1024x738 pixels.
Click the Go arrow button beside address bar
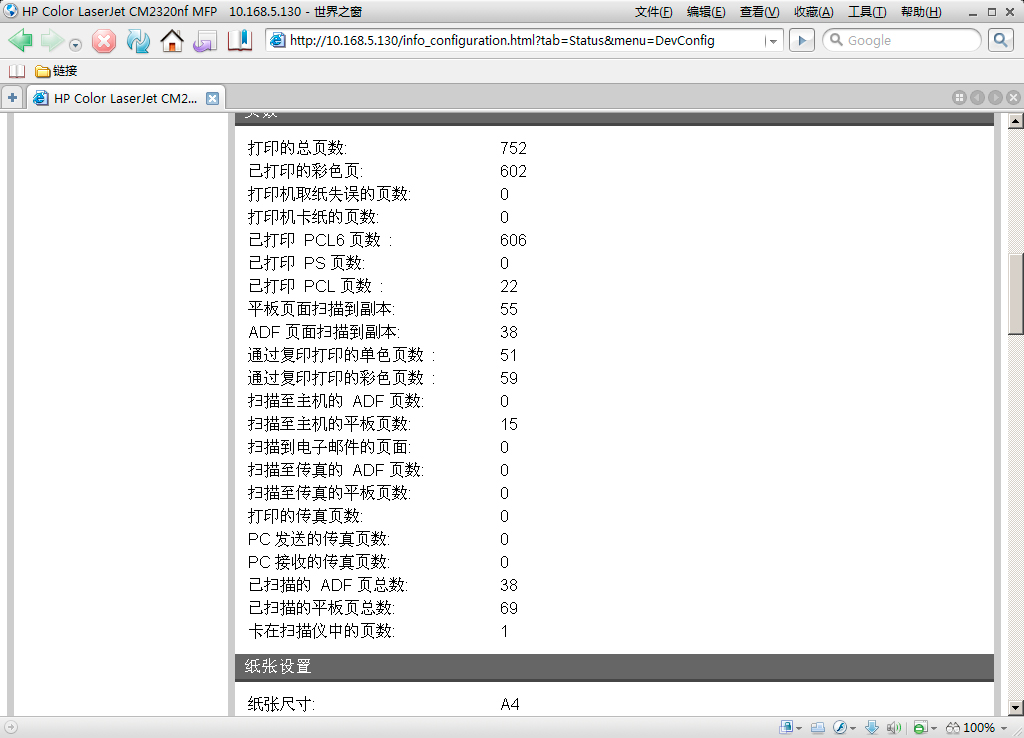coord(801,40)
